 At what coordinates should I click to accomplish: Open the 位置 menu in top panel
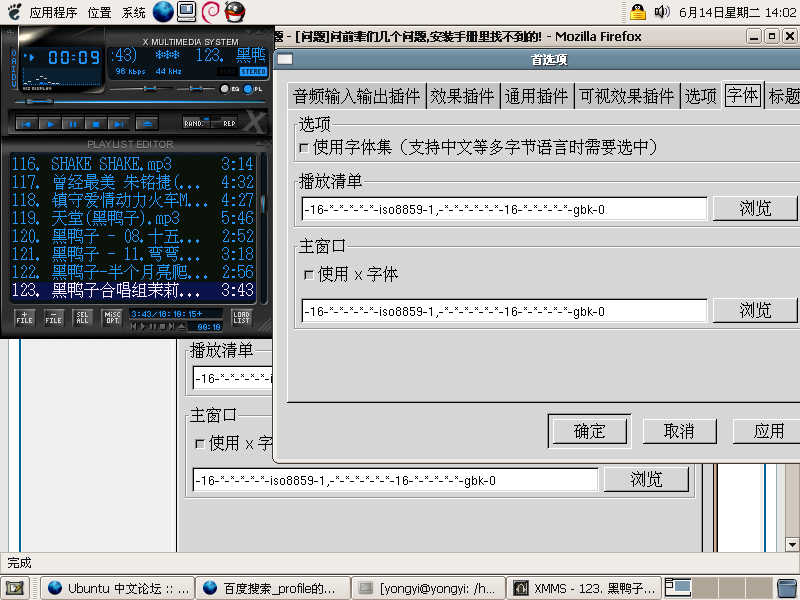tap(99, 12)
